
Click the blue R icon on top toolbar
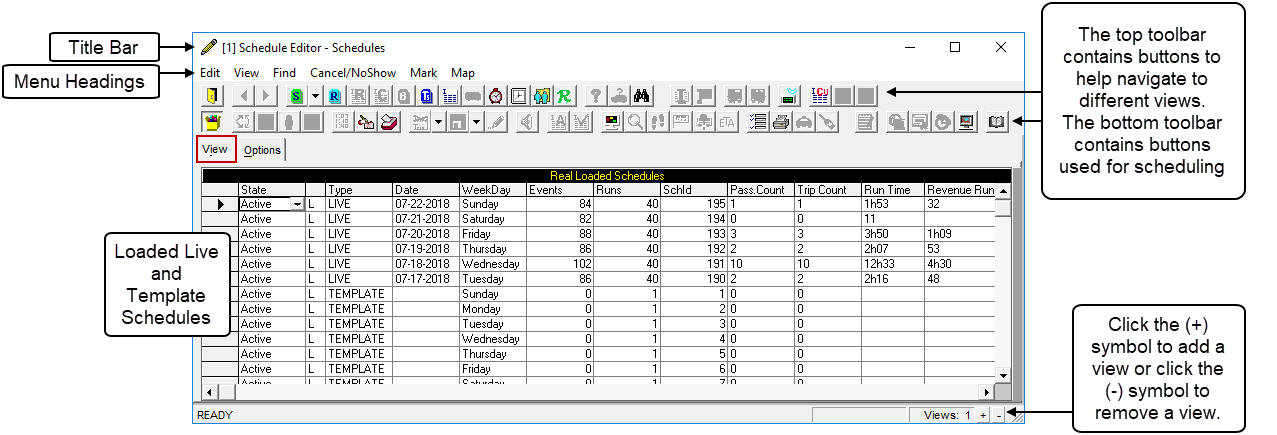tap(334, 96)
